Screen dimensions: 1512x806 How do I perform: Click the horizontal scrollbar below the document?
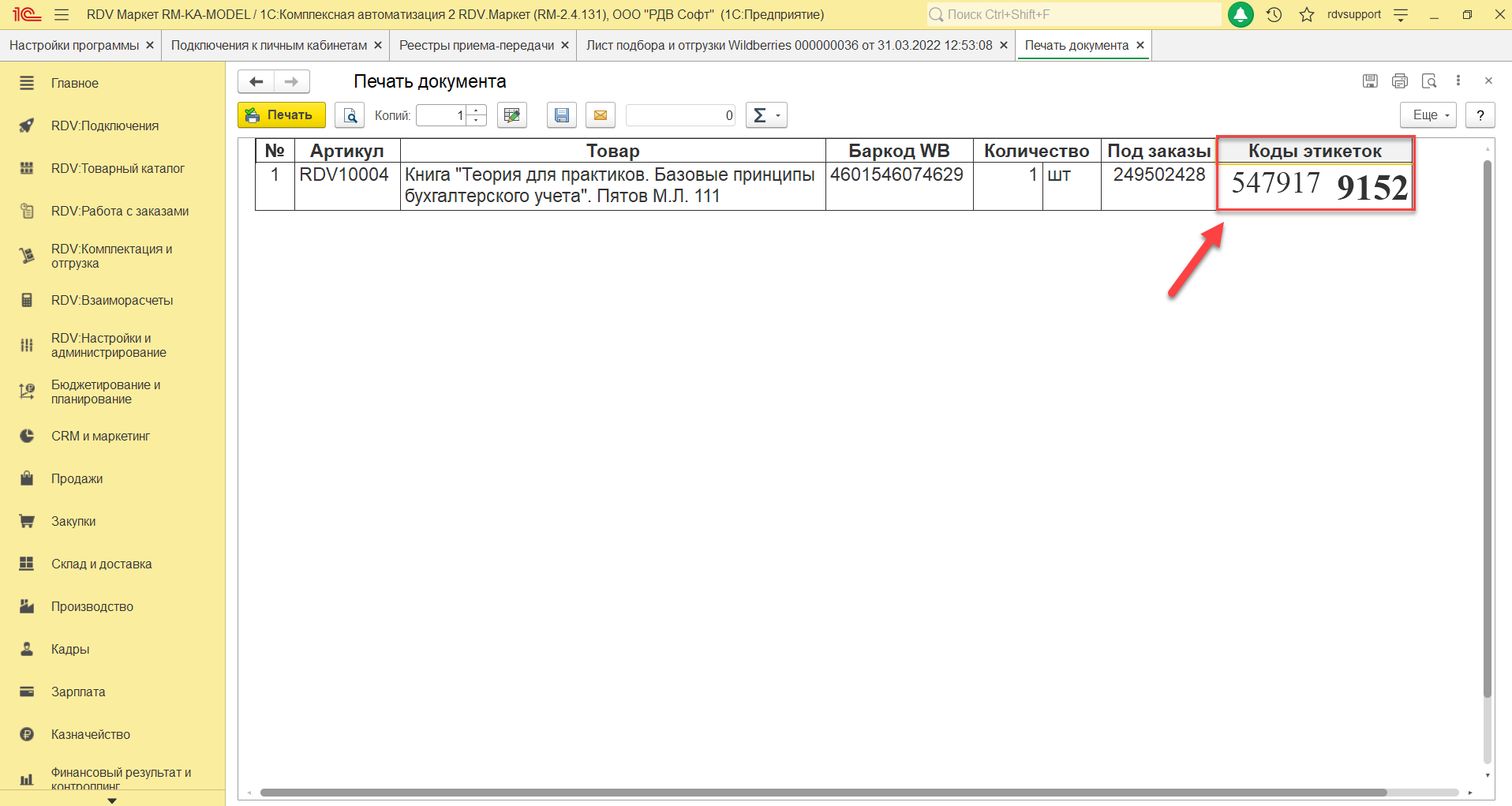[x=821, y=793]
